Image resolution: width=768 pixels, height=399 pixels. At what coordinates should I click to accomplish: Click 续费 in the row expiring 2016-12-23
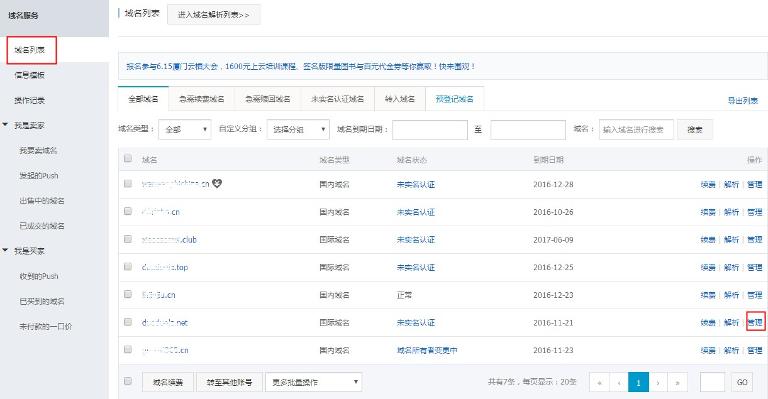(x=708, y=295)
